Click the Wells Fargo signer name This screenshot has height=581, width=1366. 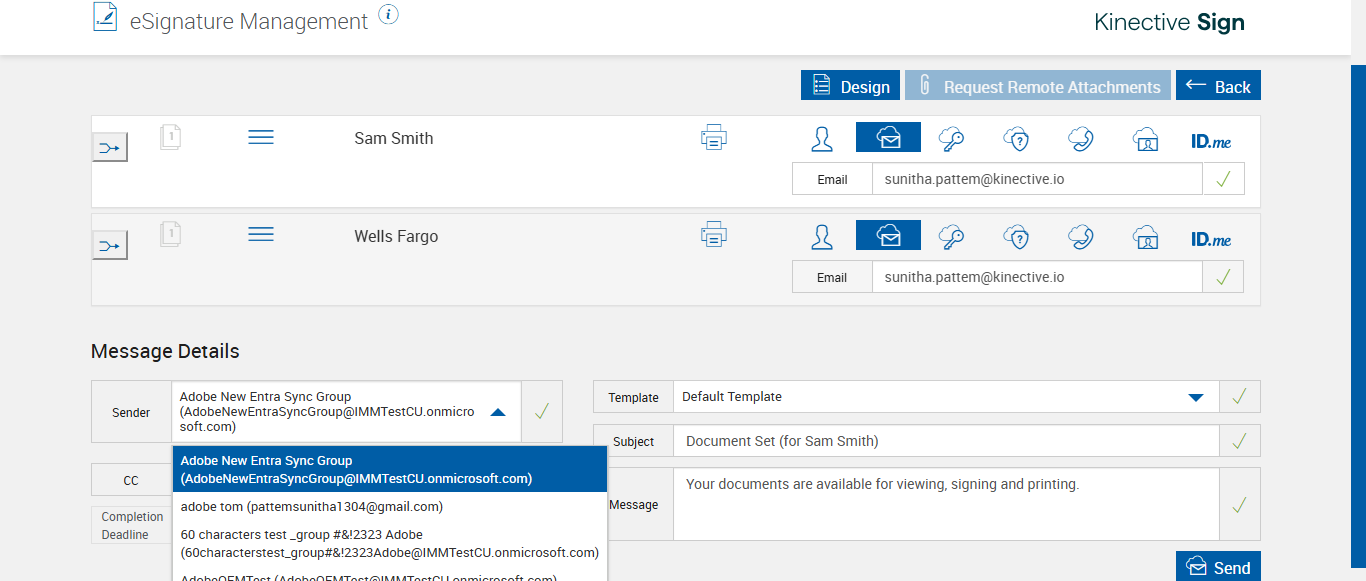tap(396, 236)
